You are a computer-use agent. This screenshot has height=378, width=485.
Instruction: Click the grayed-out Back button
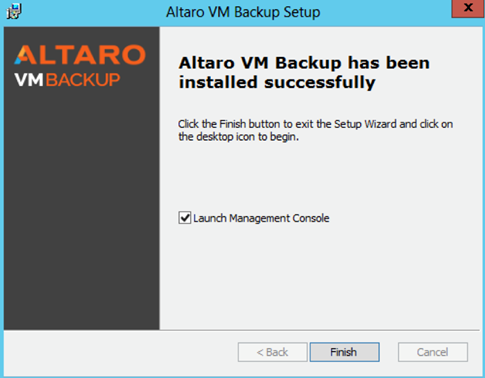[272, 352]
